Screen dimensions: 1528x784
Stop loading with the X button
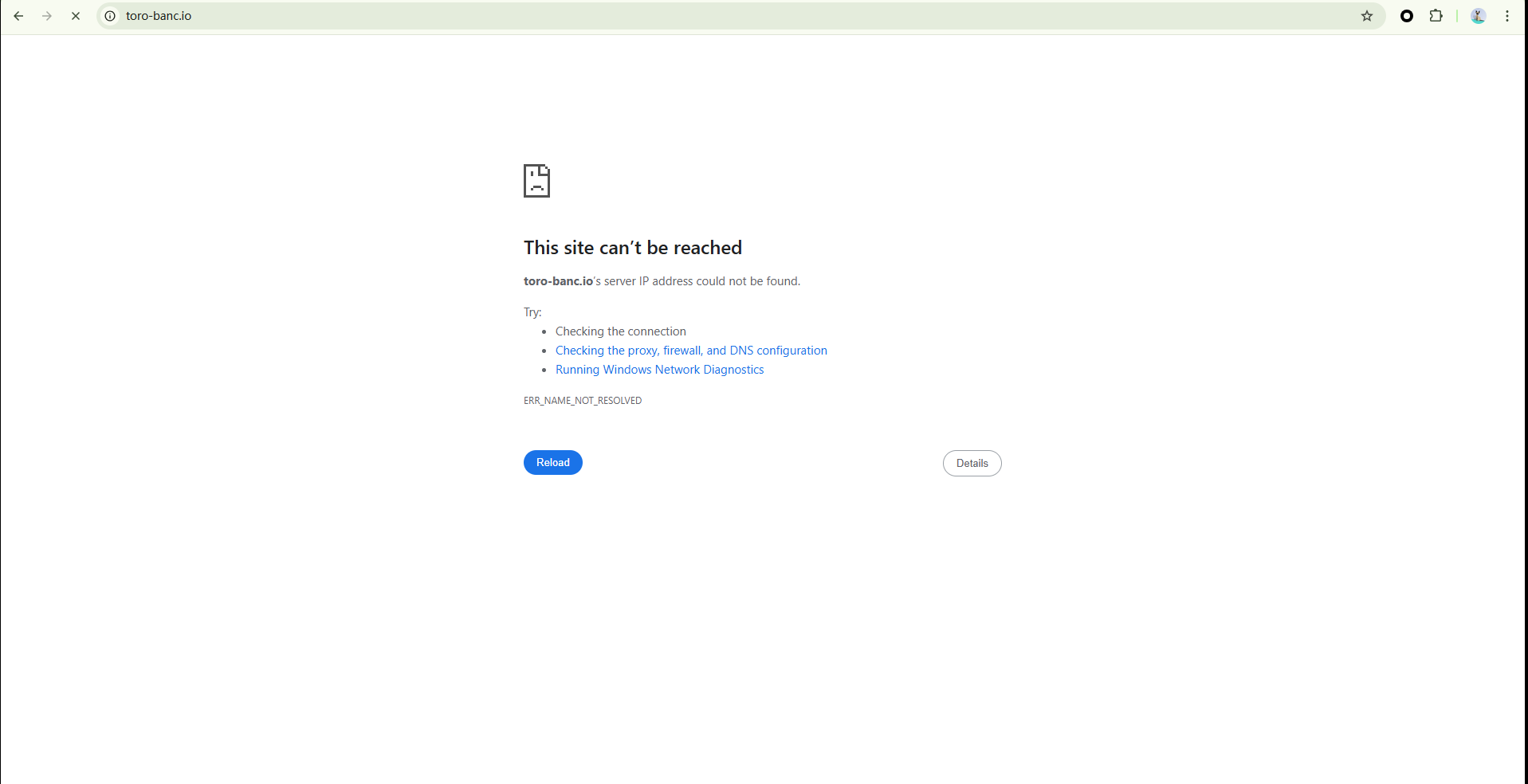pyautogui.click(x=76, y=16)
